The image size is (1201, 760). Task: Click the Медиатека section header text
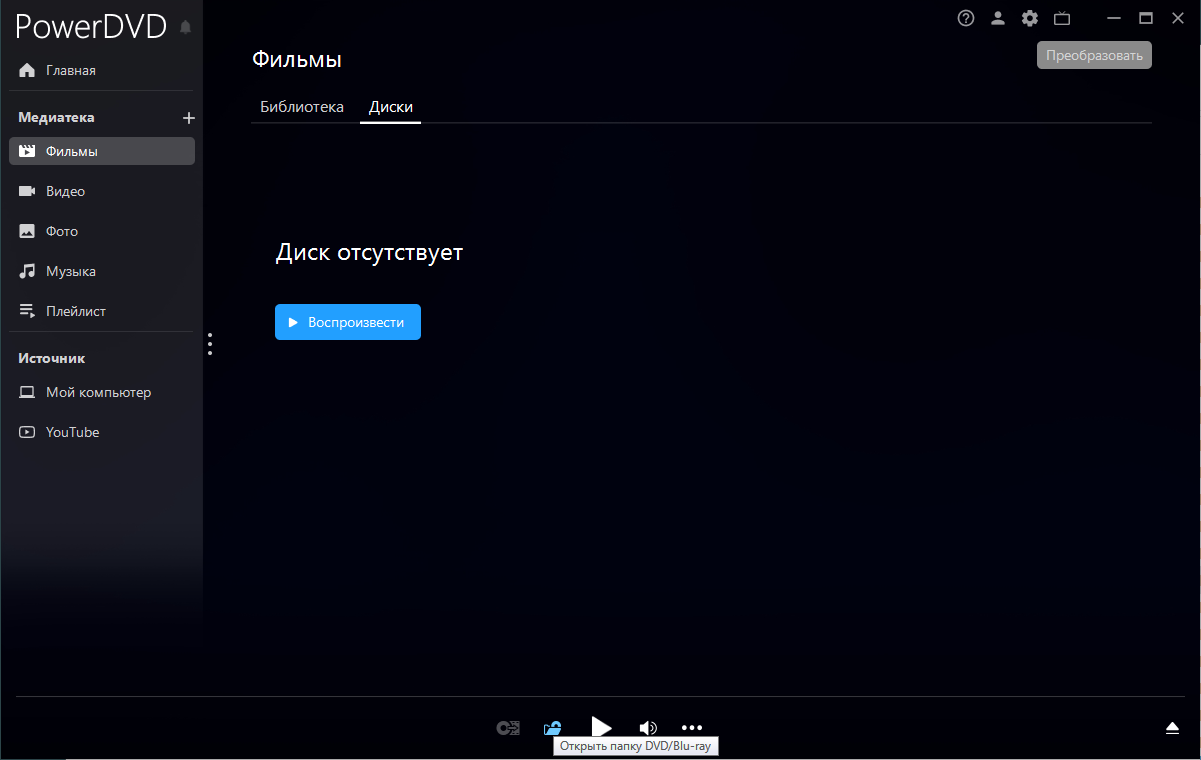click(x=56, y=118)
